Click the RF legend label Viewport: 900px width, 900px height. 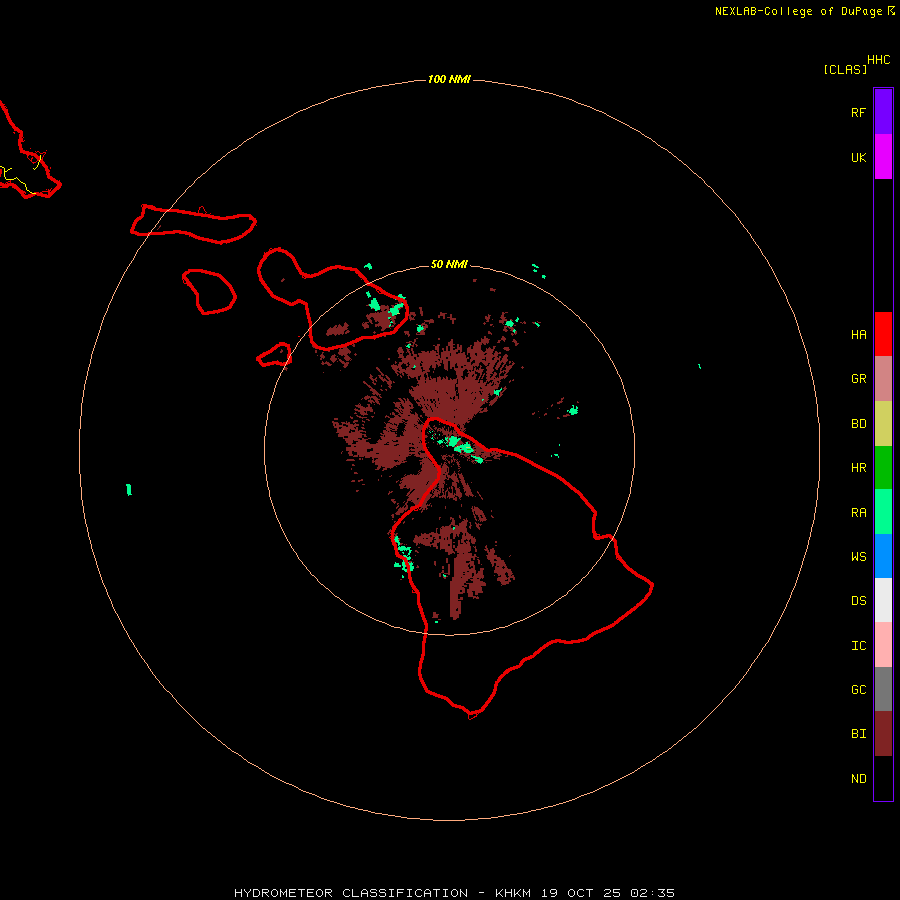[858, 112]
